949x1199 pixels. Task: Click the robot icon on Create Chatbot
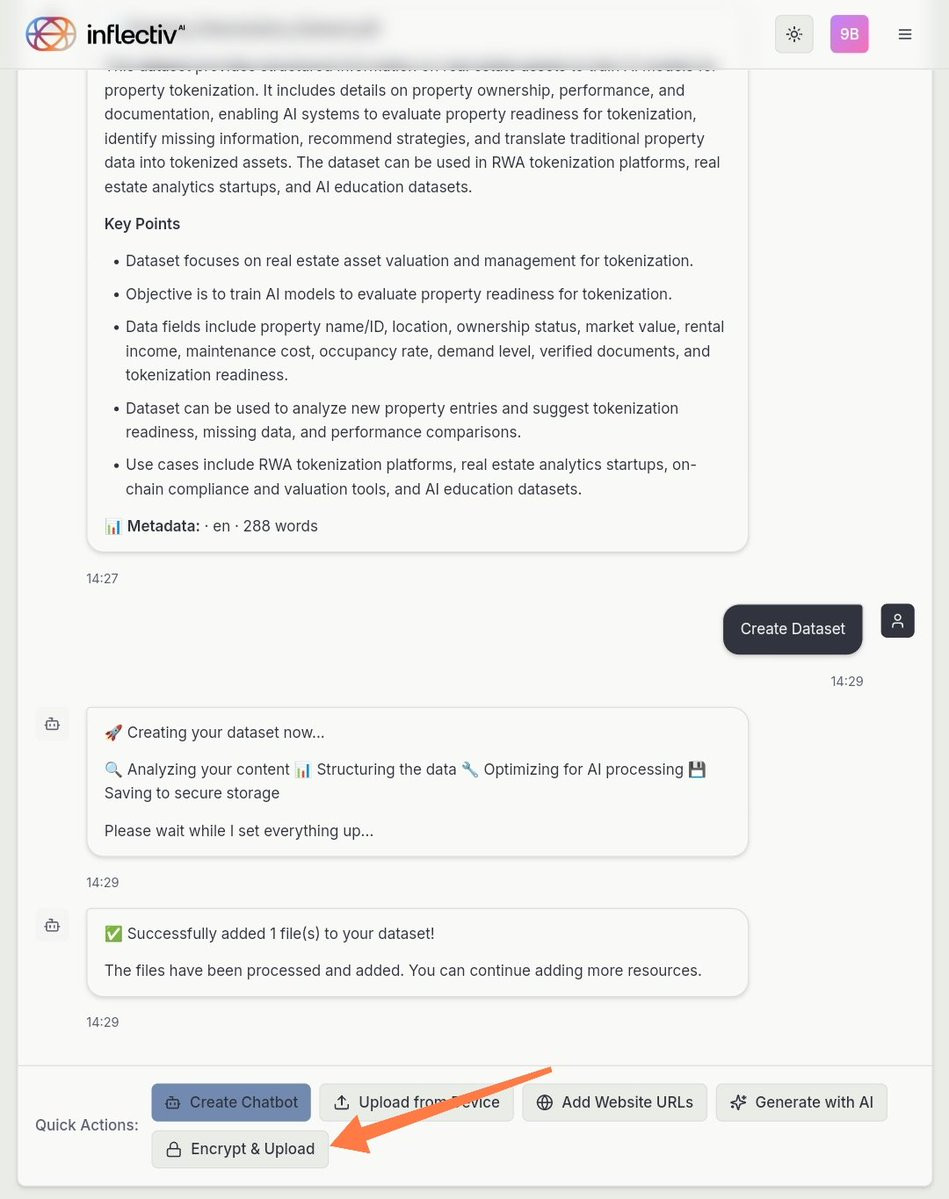(173, 1103)
